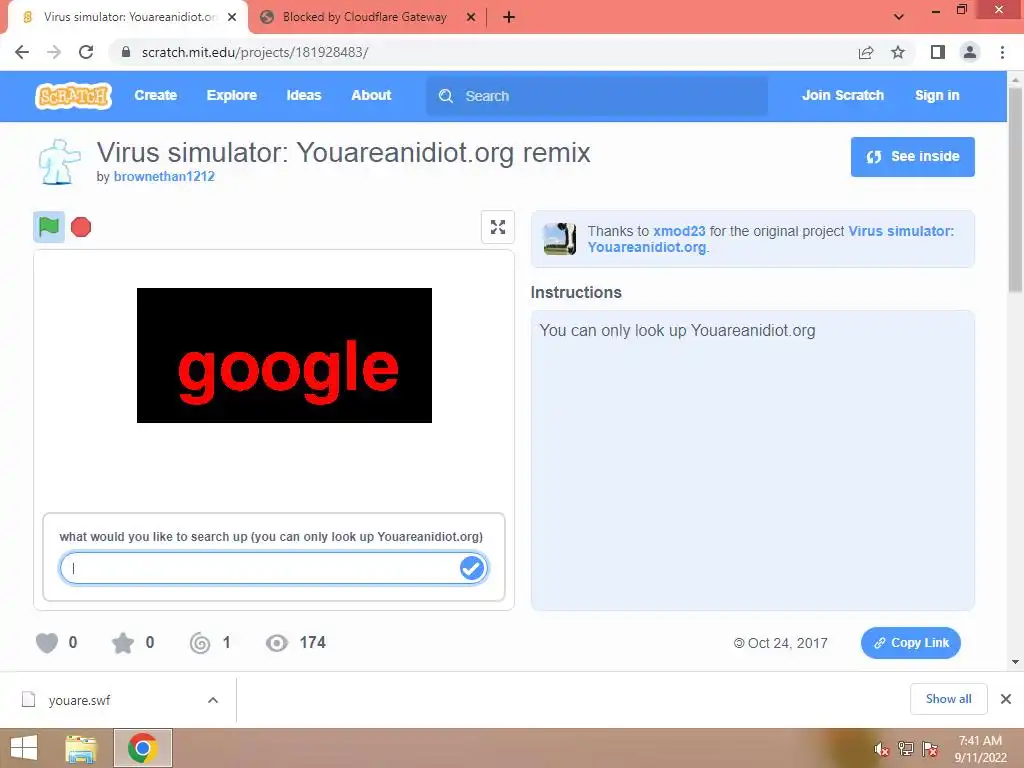Toggle Chrome side panel
The width and height of the screenshot is (1024, 768).
click(x=938, y=52)
